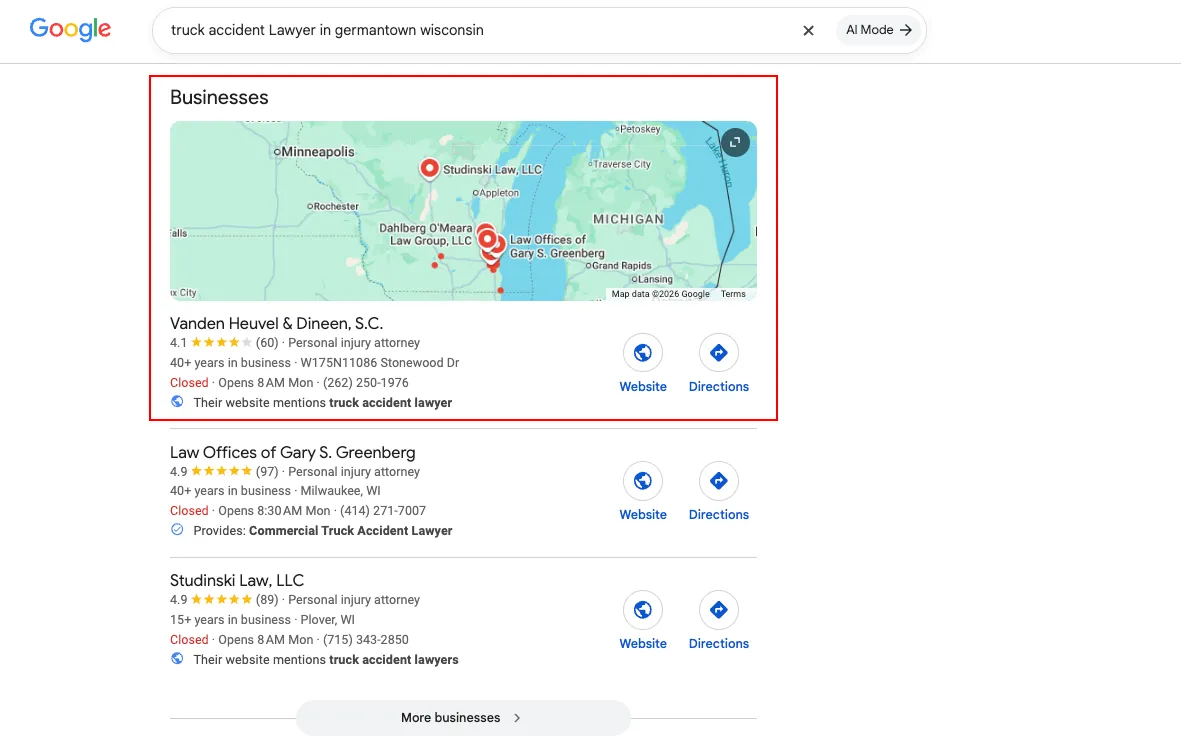
Task: Click the Studinski Law, LLC map pin
Action: coord(429,169)
